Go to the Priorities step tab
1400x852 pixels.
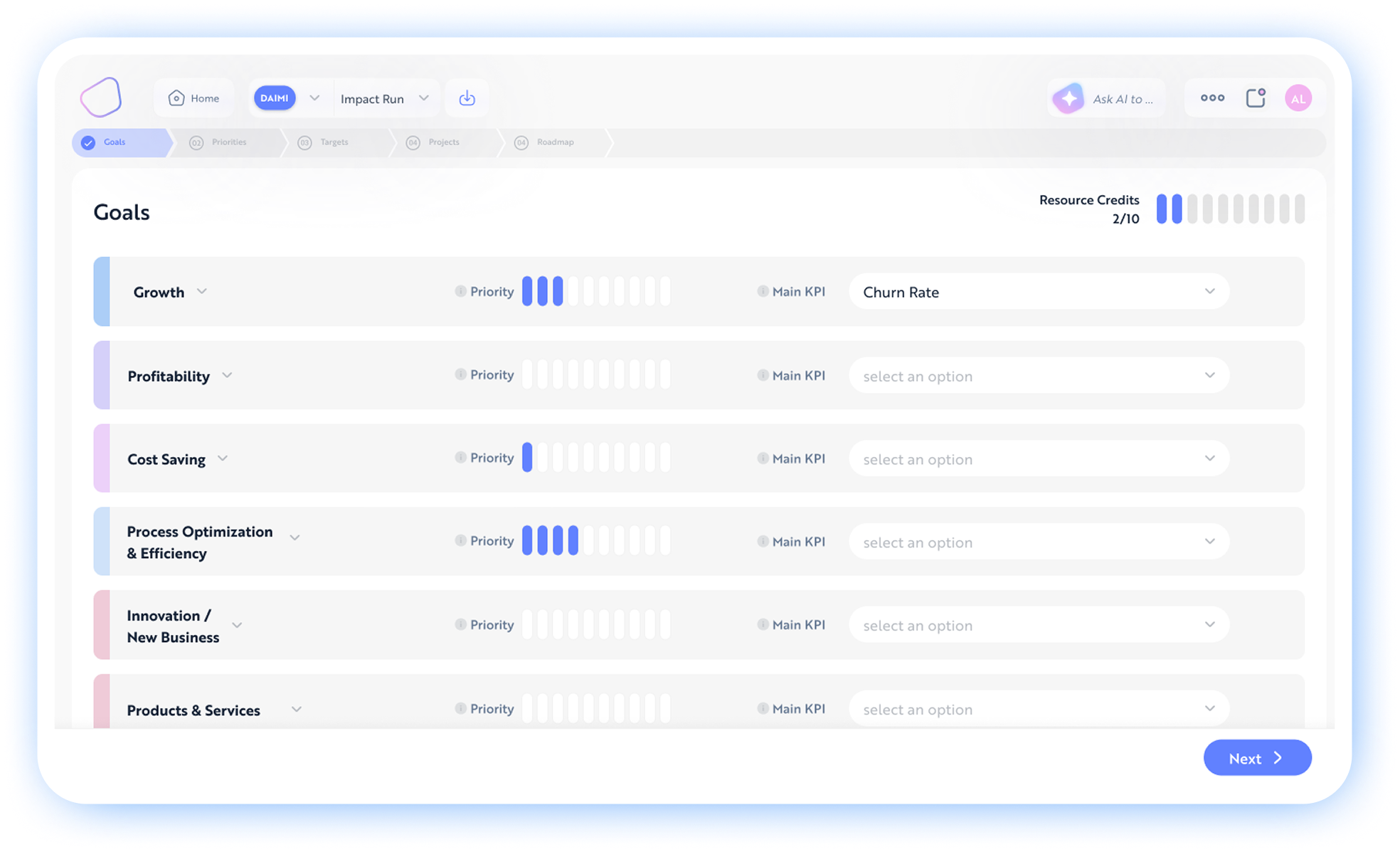228,142
